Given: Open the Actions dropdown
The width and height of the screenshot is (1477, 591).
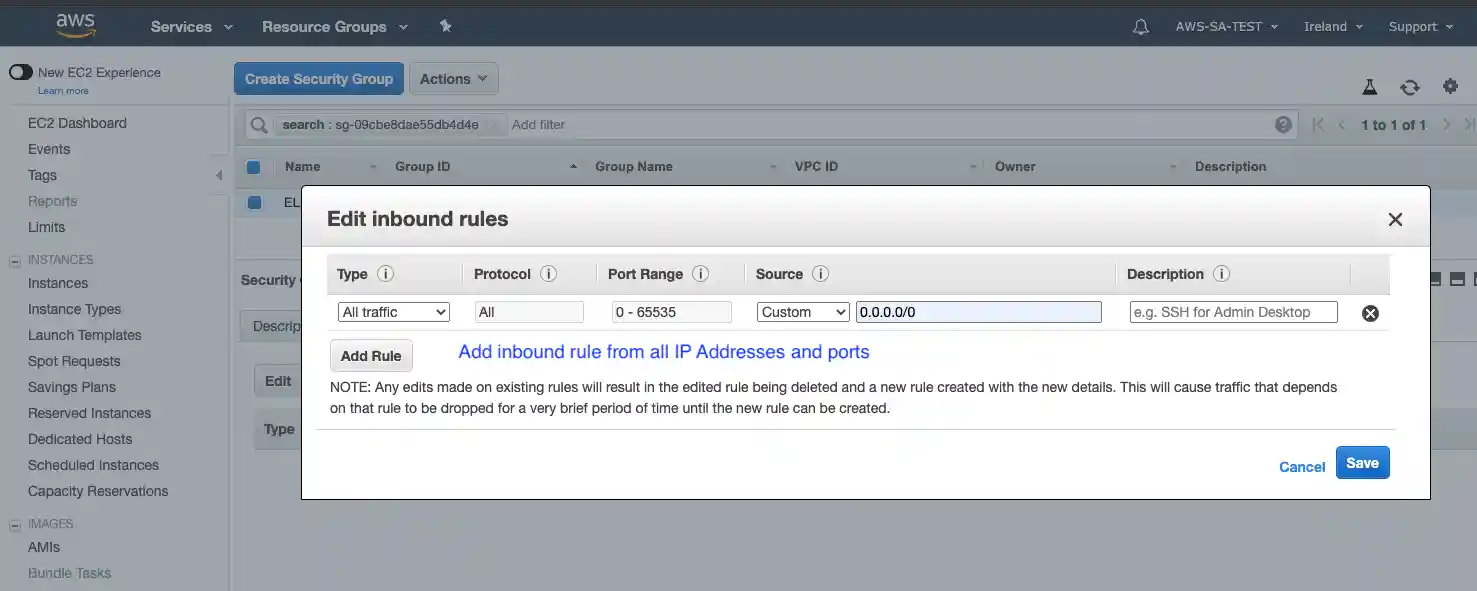Looking at the screenshot, I should (x=454, y=79).
